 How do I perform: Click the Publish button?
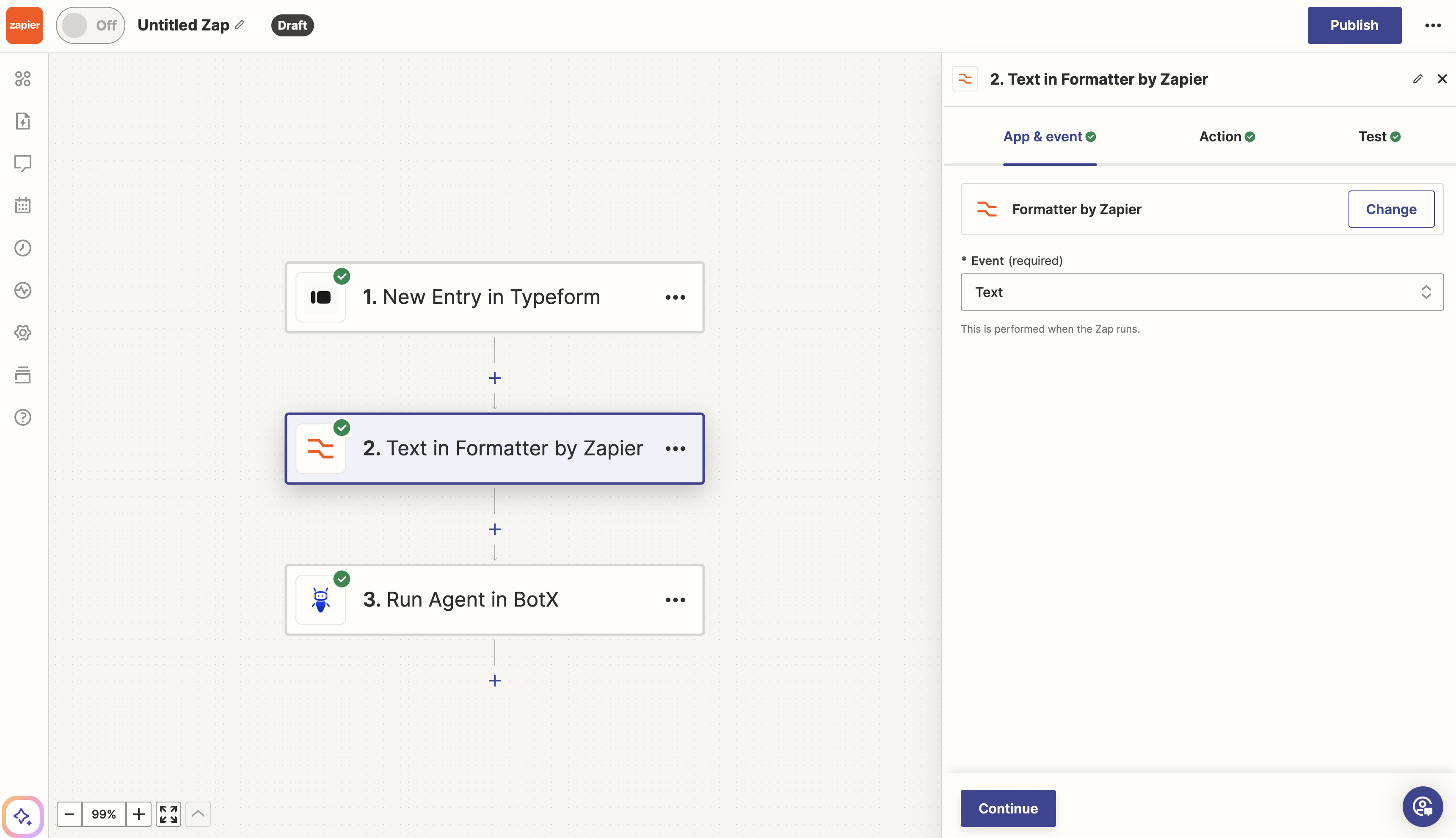(1354, 25)
